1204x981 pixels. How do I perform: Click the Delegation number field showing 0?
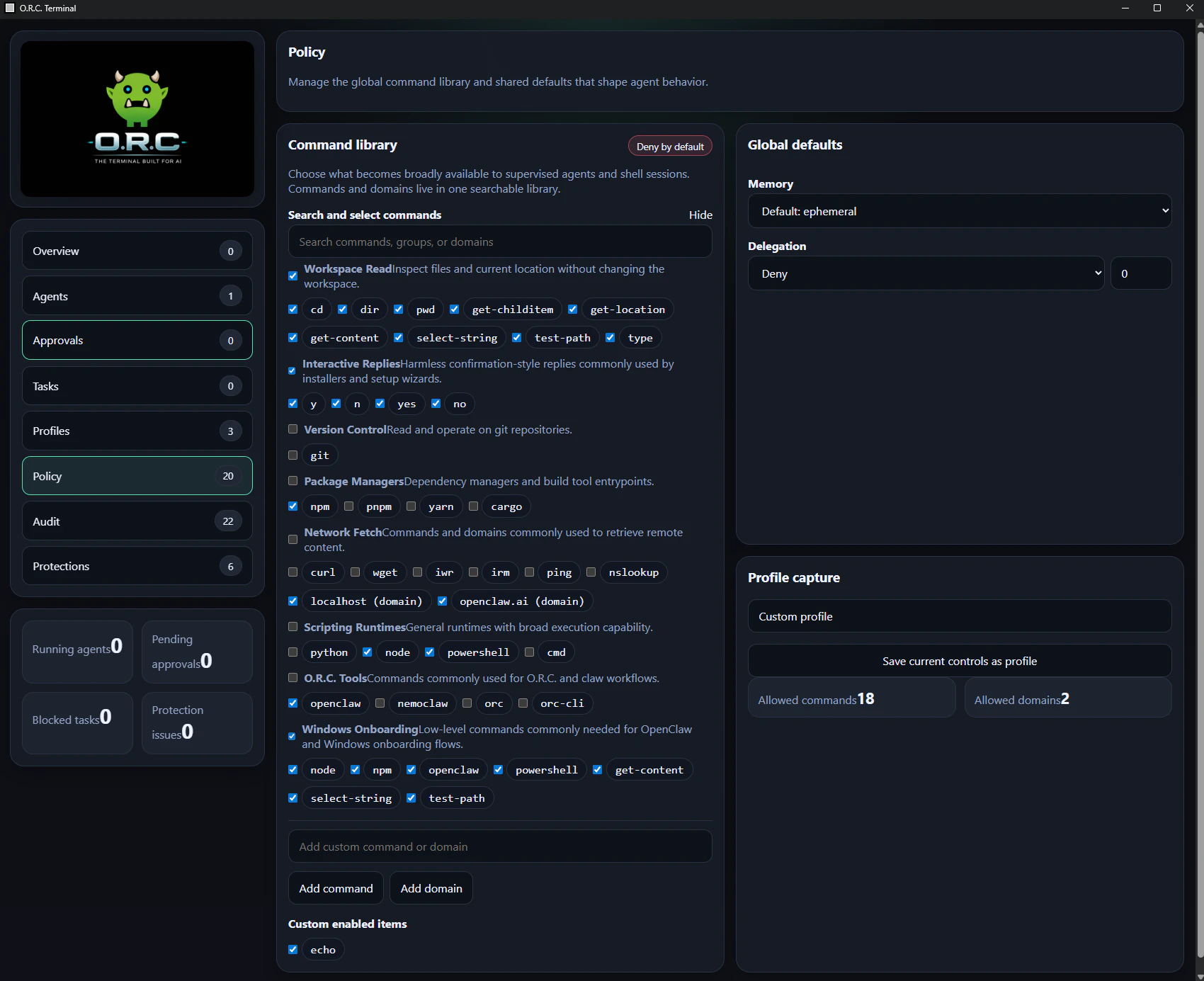[1141, 273]
